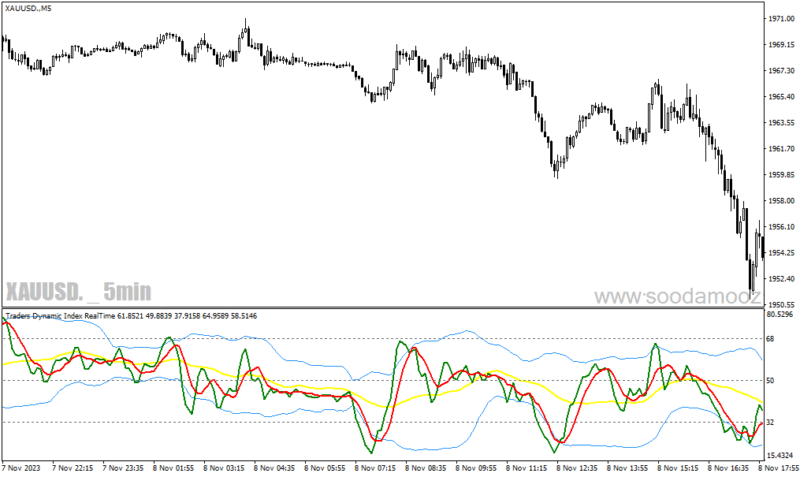This screenshot has width=800, height=477.
Task: Select the 8 Nov 15:15 time label
Action: [678, 468]
